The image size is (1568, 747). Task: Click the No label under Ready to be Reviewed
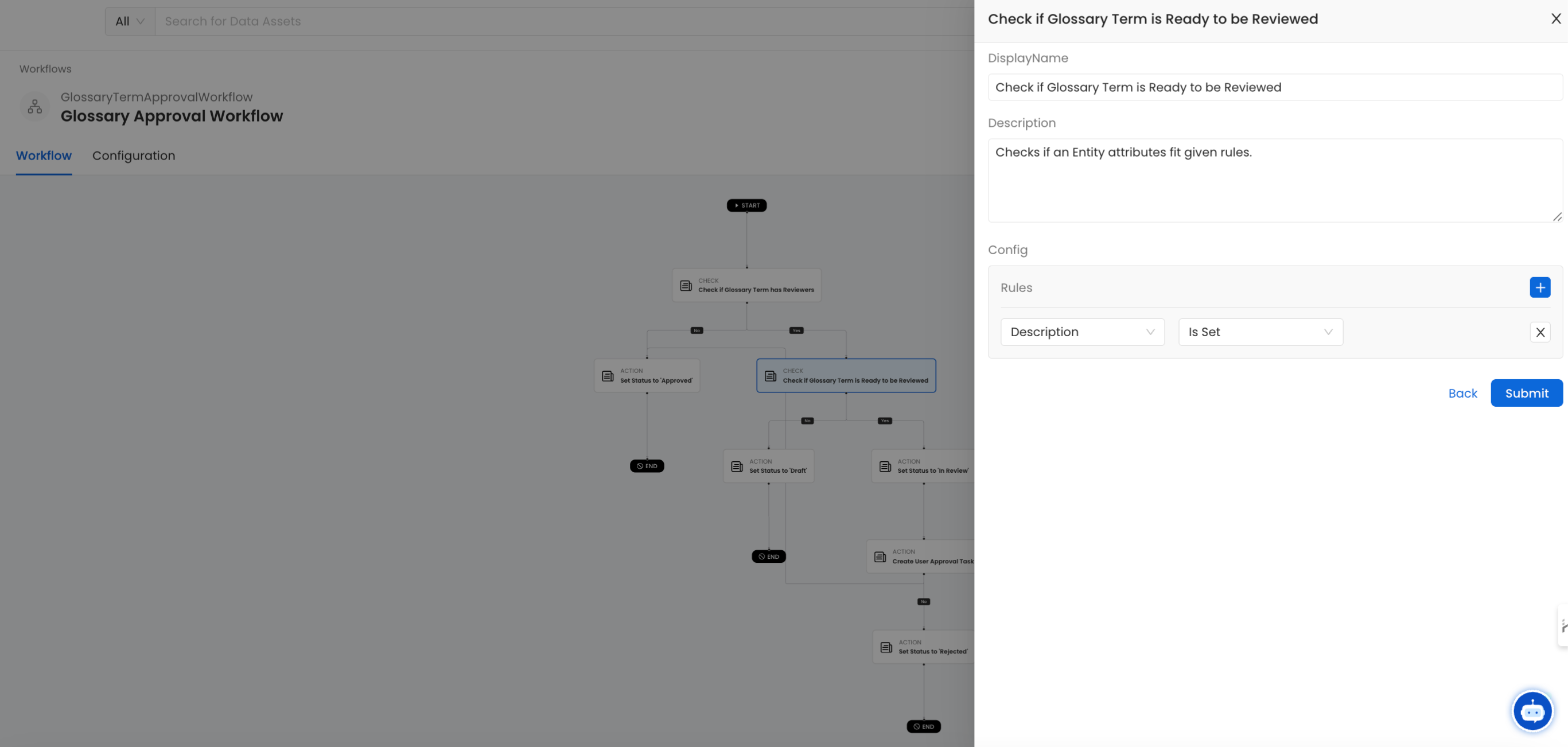[807, 421]
